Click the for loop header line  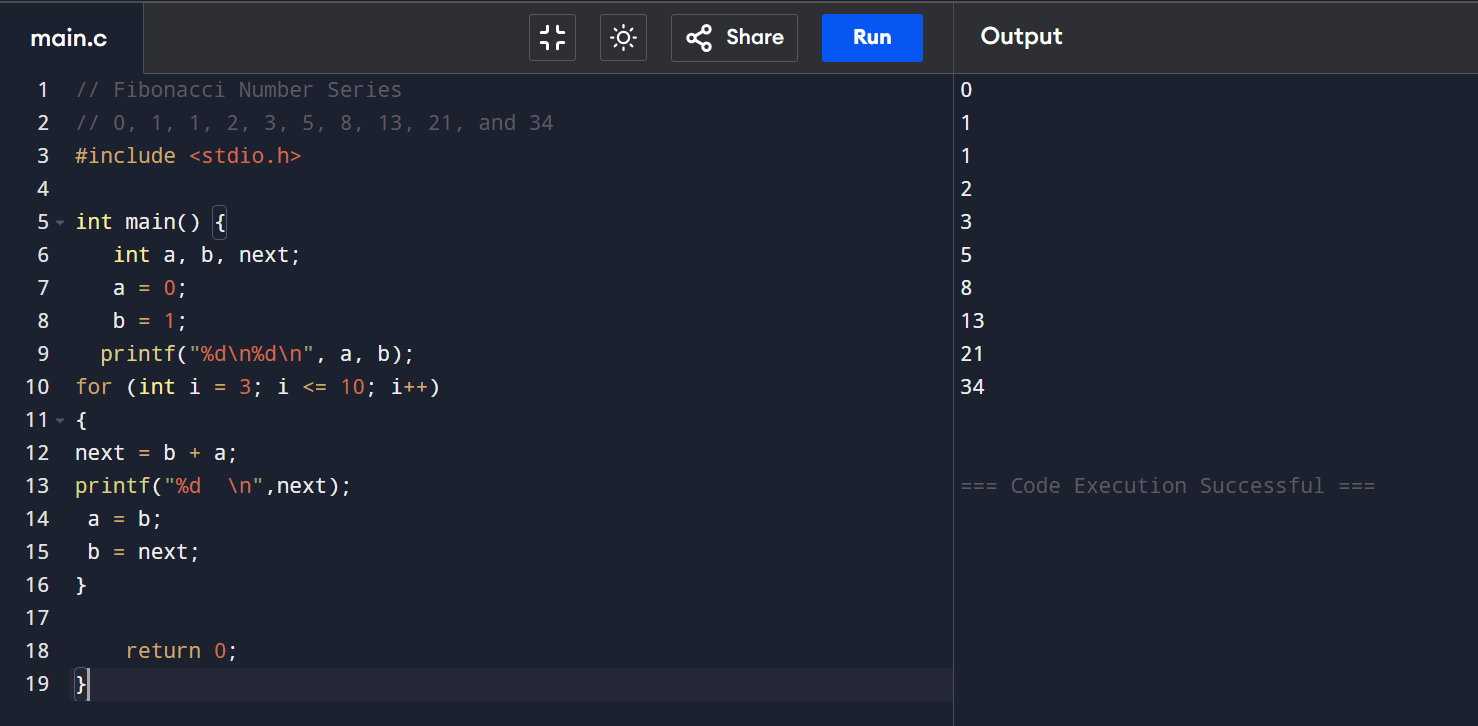coord(257,387)
